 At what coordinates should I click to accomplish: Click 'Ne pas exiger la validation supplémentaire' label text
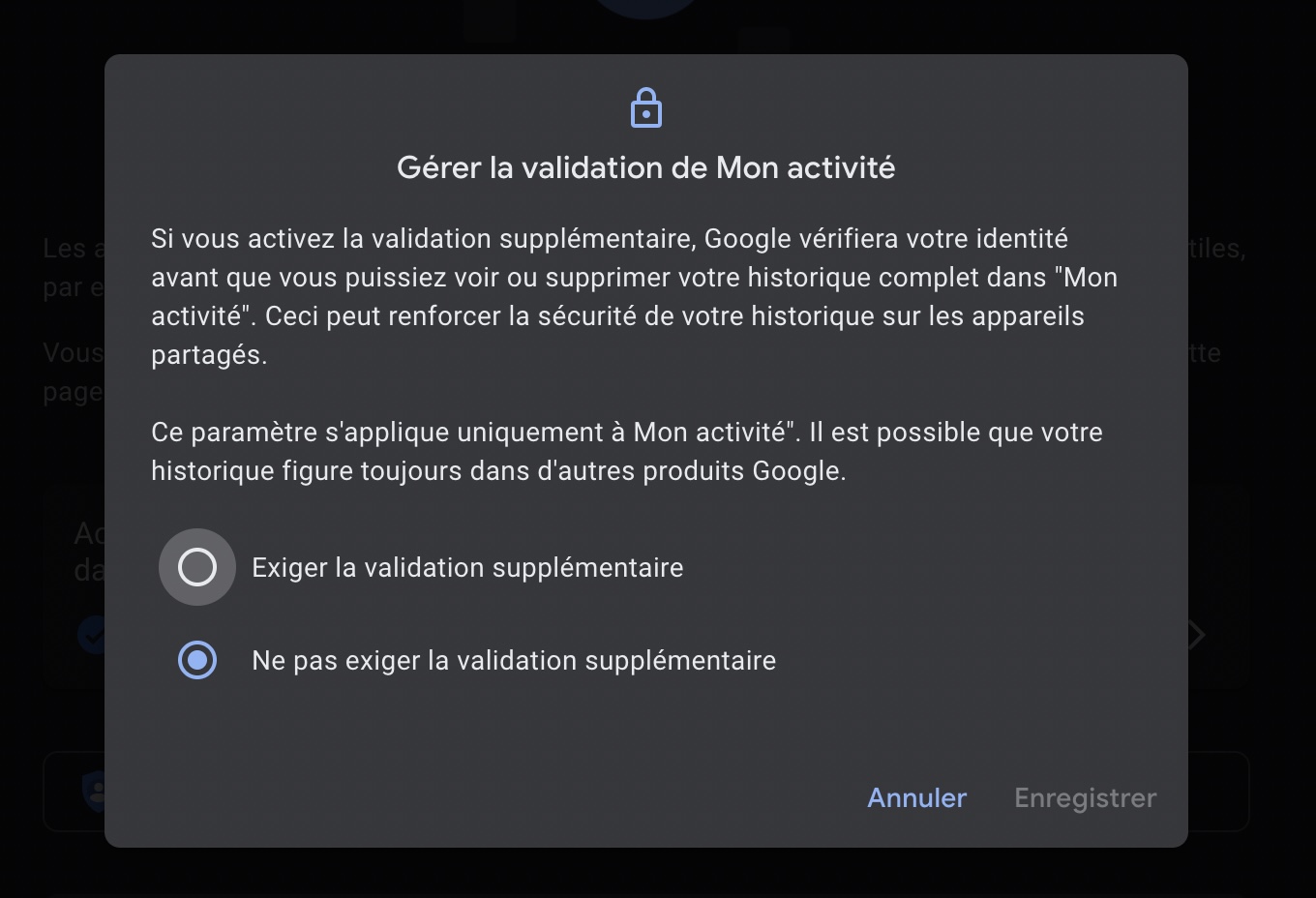coord(514,660)
